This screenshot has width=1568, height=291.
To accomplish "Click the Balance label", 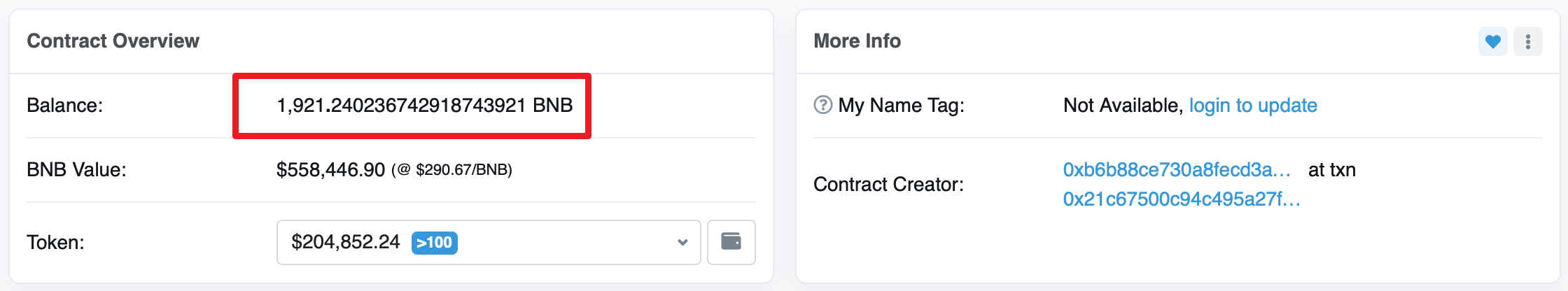I will click(64, 105).
